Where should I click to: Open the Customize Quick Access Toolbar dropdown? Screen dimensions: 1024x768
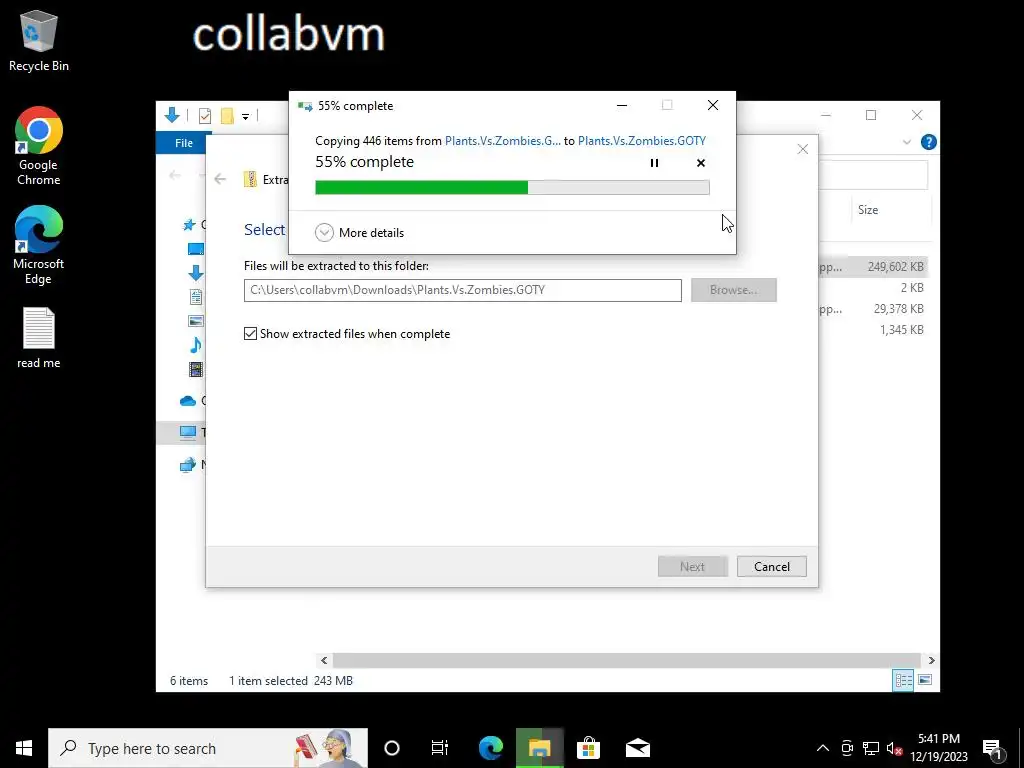click(246, 117)
